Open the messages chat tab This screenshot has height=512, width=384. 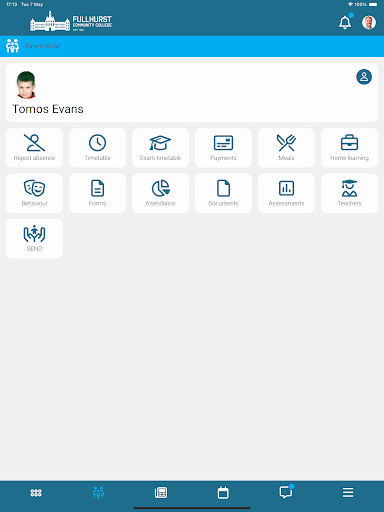286,492
